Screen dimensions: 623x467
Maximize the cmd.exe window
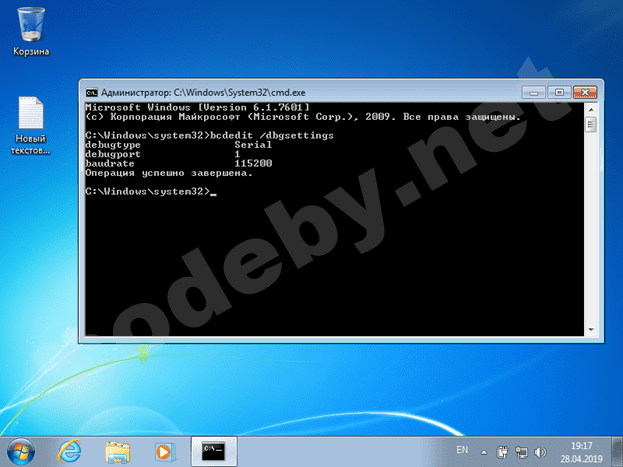[x=559, y=93]
